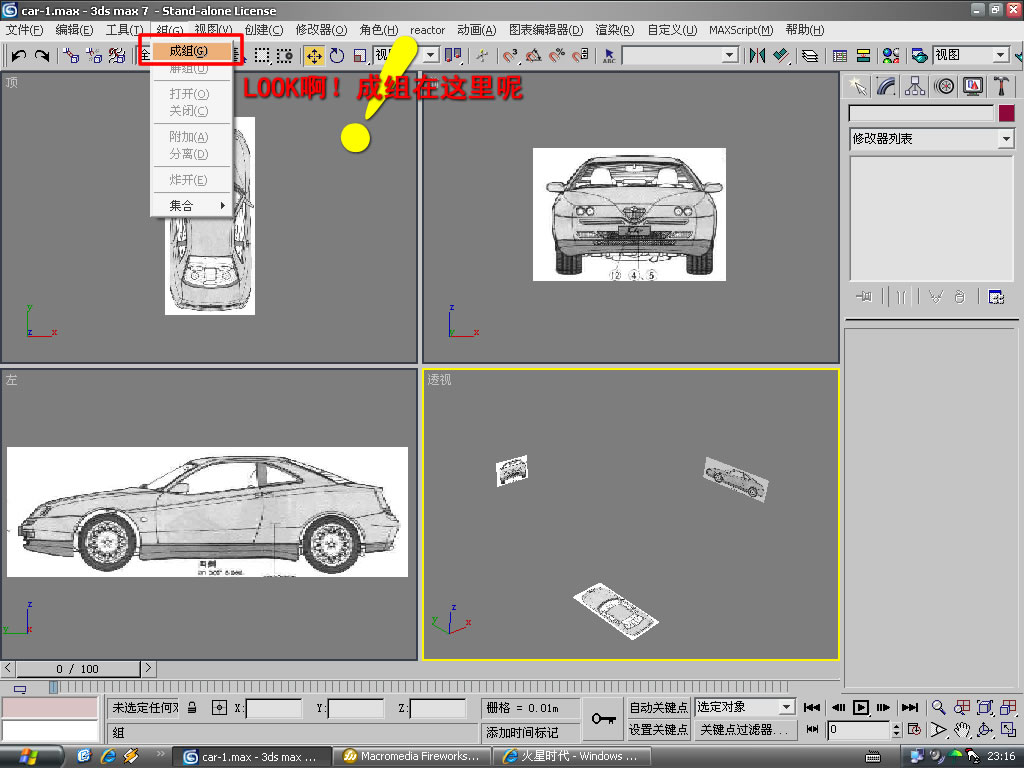Expand the reference coordinate system dropdown
This screenshot has width=1024, height=768.
tap(431, 56)
